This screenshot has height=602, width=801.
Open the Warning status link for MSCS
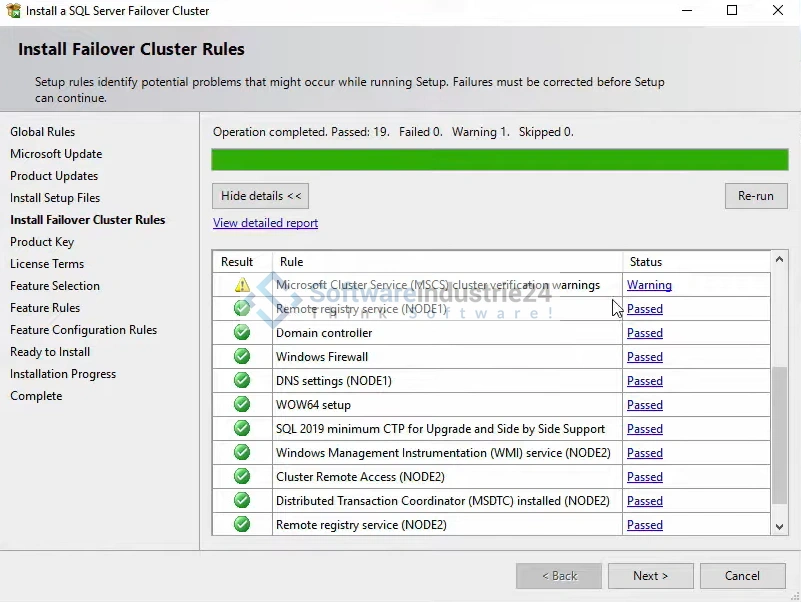(x=649, y=285)
